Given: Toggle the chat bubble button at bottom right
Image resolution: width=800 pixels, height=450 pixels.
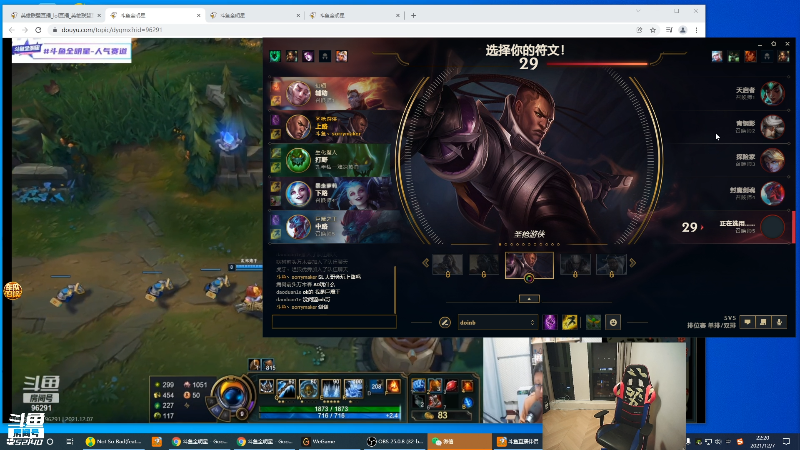Looking at the screenshot, I should (x=747, y=322).
